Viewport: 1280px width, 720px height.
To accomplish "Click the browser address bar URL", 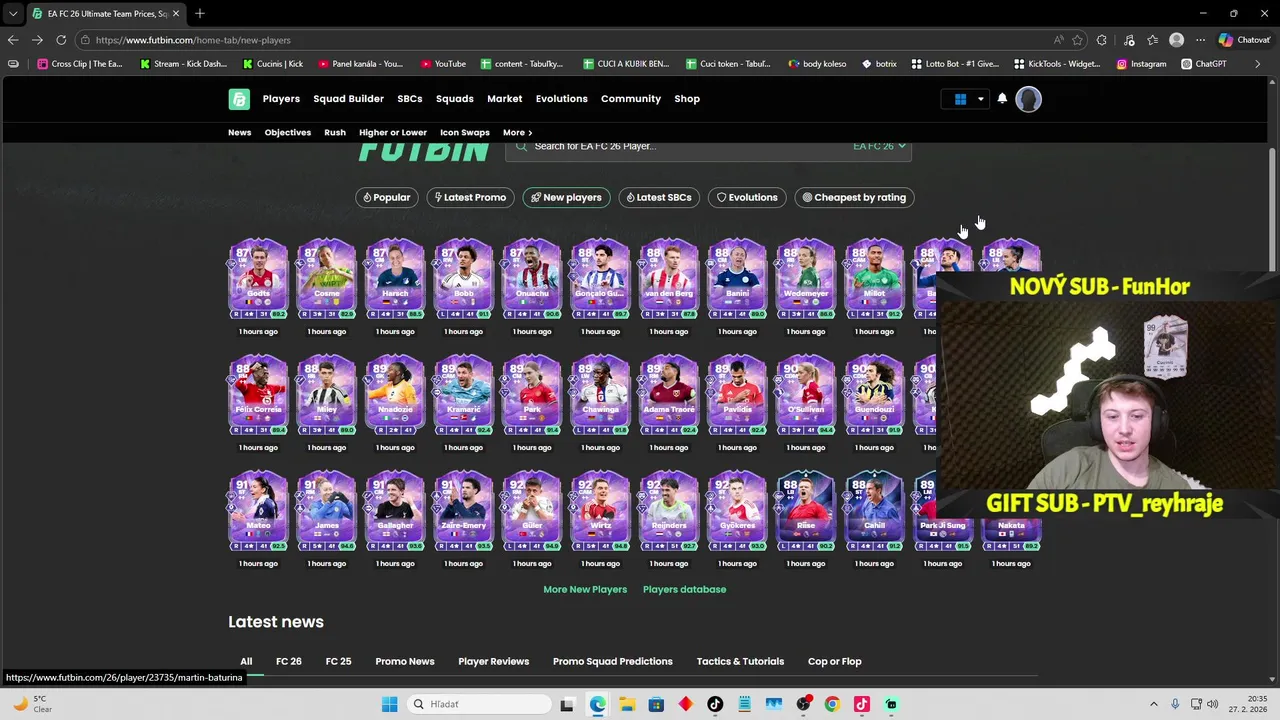I will pyautogui.click(x=193, y=40).
